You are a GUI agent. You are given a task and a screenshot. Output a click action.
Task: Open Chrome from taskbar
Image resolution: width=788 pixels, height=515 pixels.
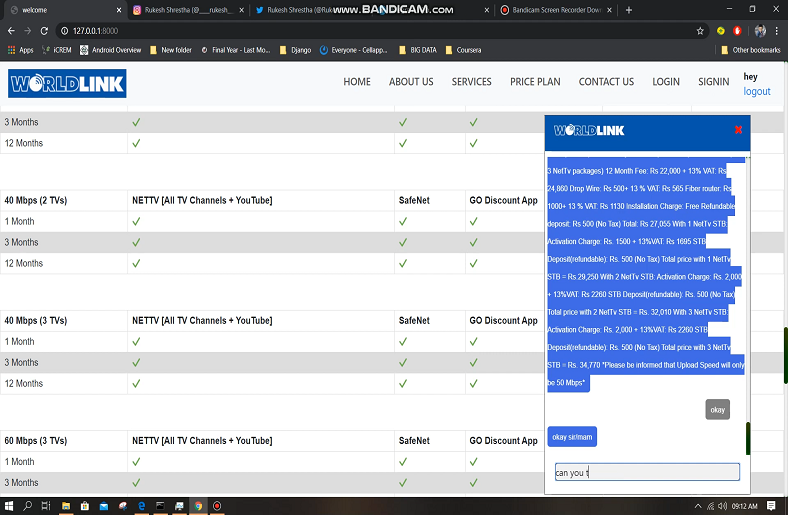pos(198,506)
